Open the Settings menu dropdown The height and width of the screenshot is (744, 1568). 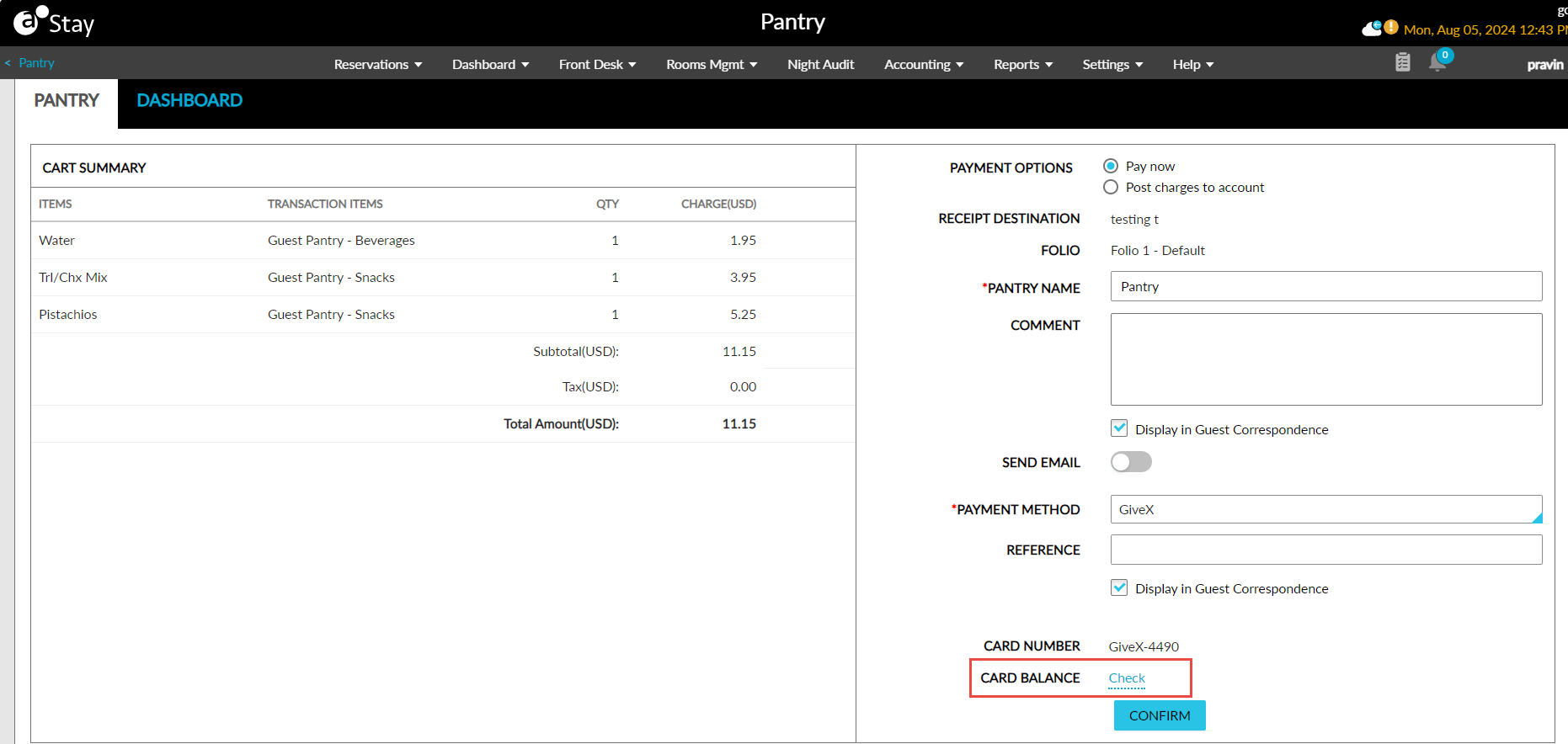click(1112, 65)
